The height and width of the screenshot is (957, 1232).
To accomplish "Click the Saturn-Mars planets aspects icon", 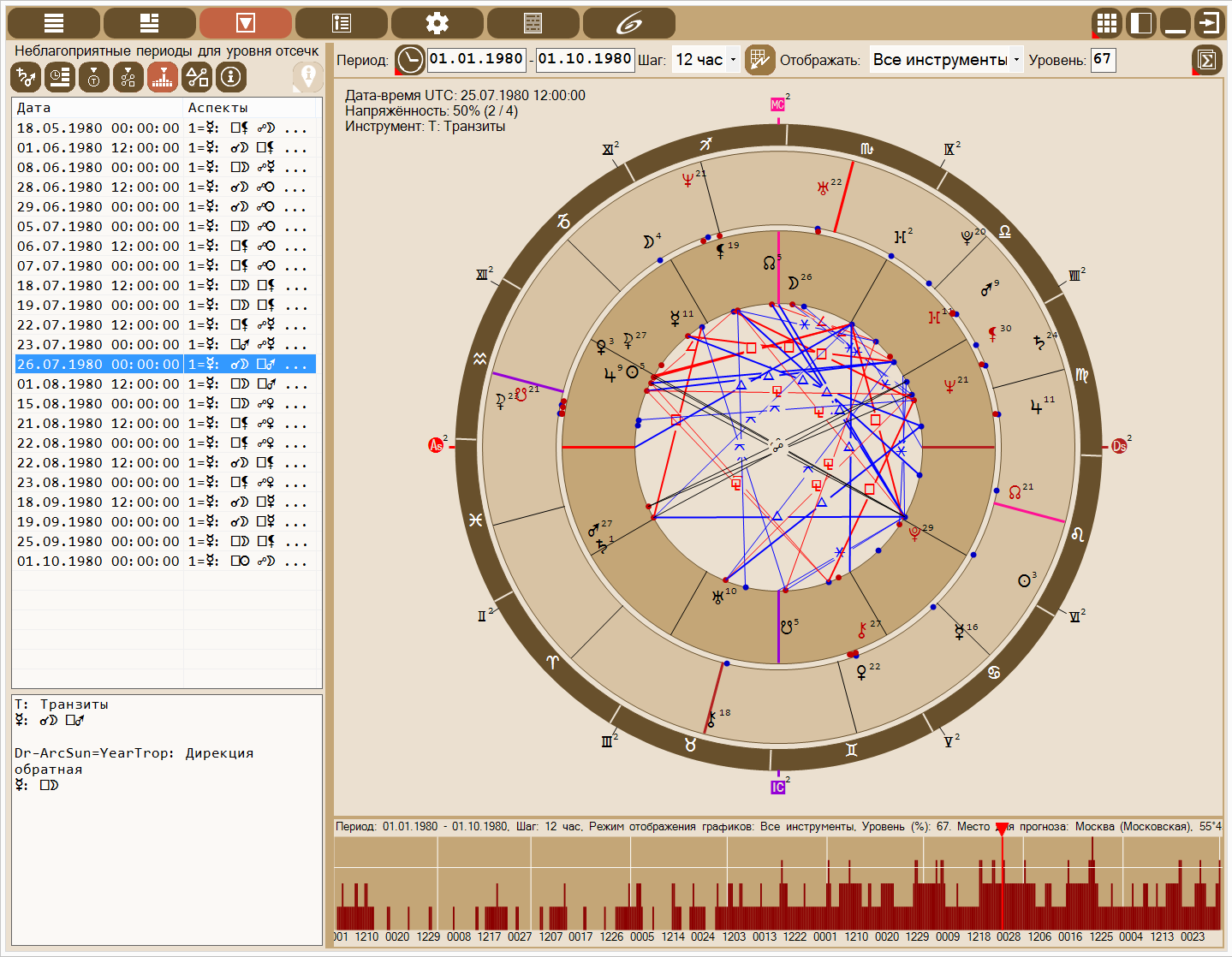I will point(26,77).
